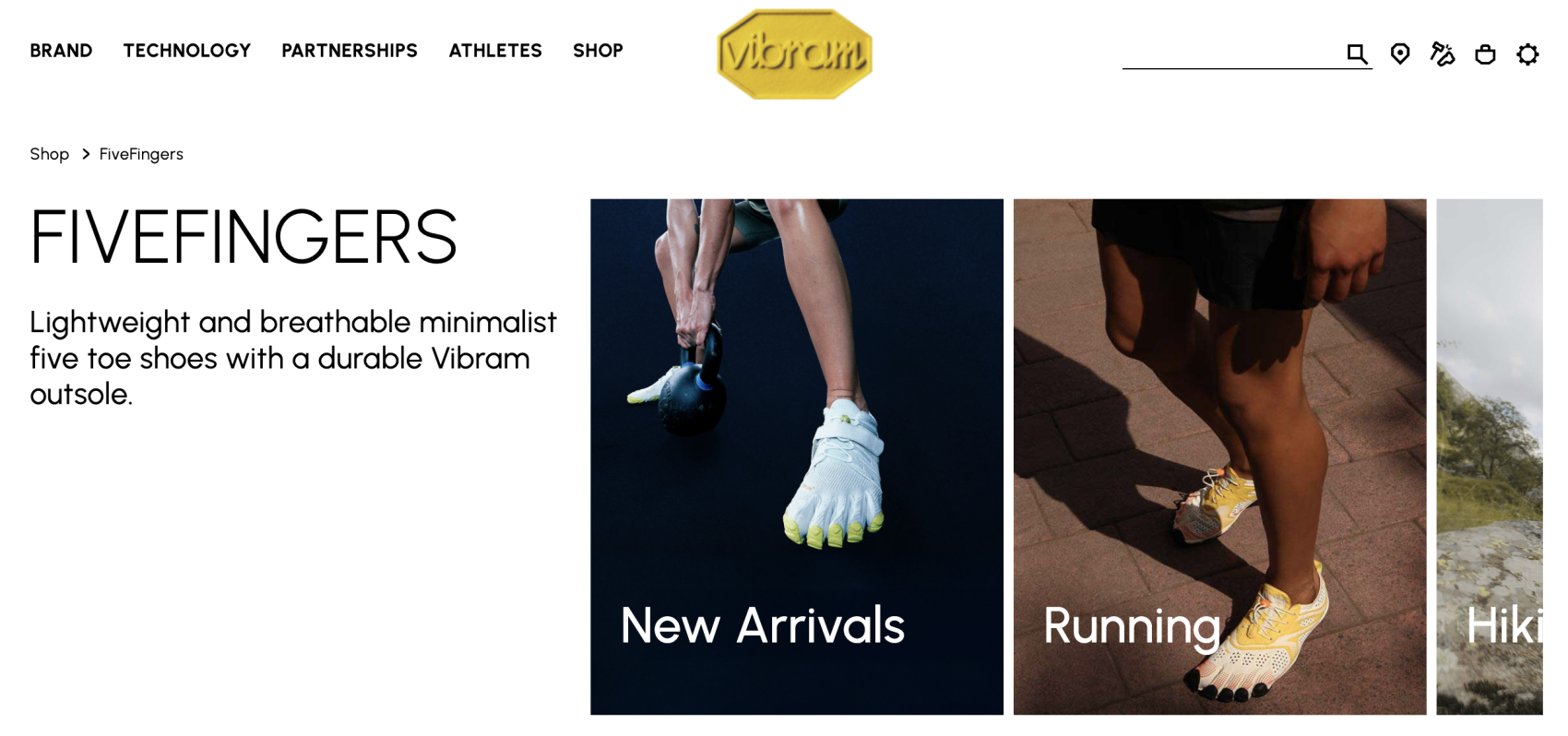1568x736 pixels.
Task: Open the partially visible Hiking card
Action: 1490,457
